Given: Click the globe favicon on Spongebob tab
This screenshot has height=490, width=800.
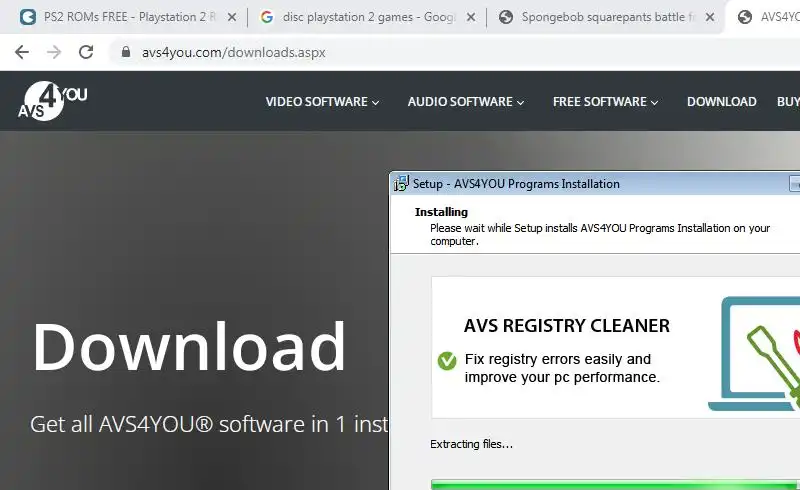Looking at the screenshot, I should (506, 17).
